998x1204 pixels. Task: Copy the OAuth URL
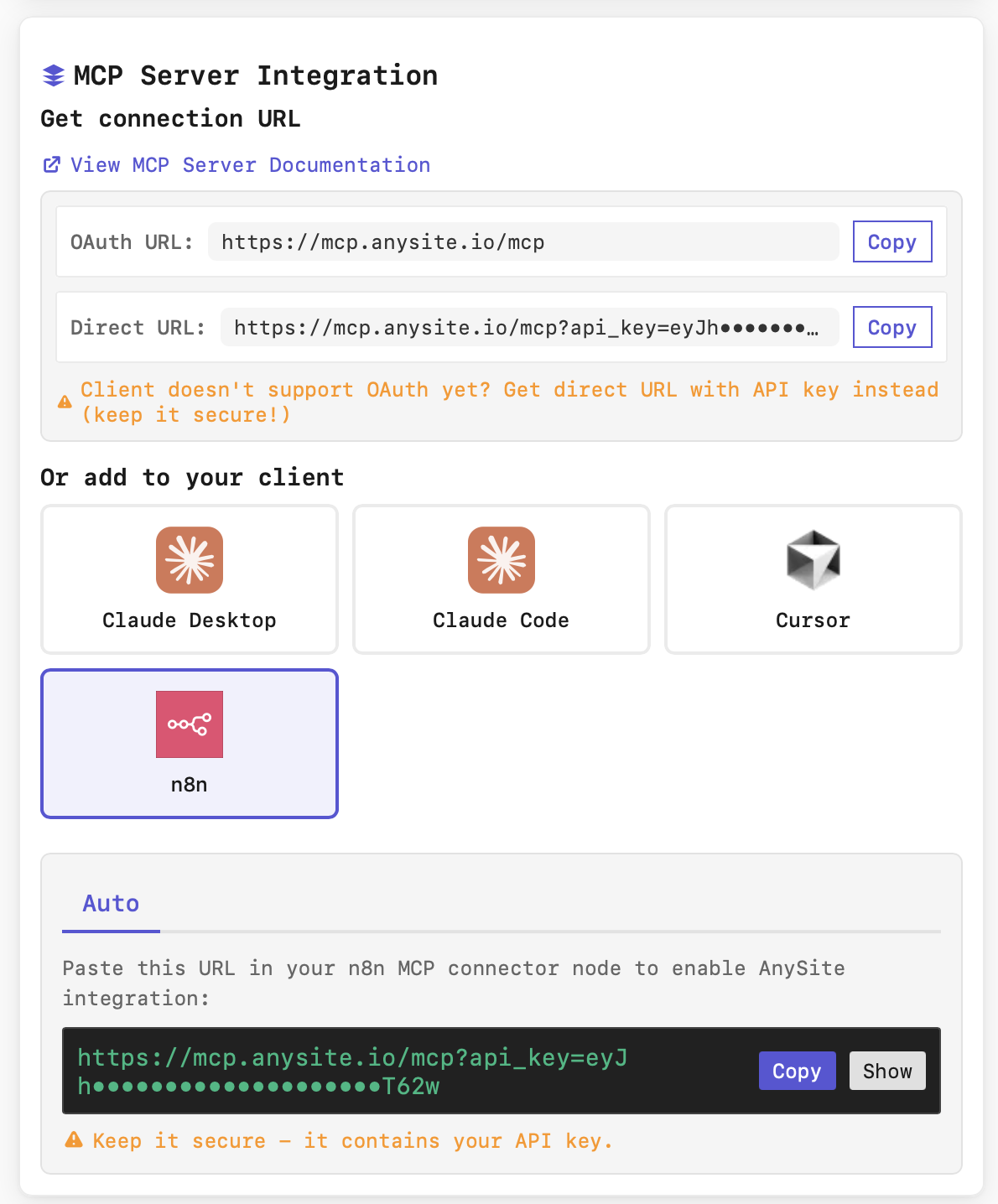pos(892,241)
